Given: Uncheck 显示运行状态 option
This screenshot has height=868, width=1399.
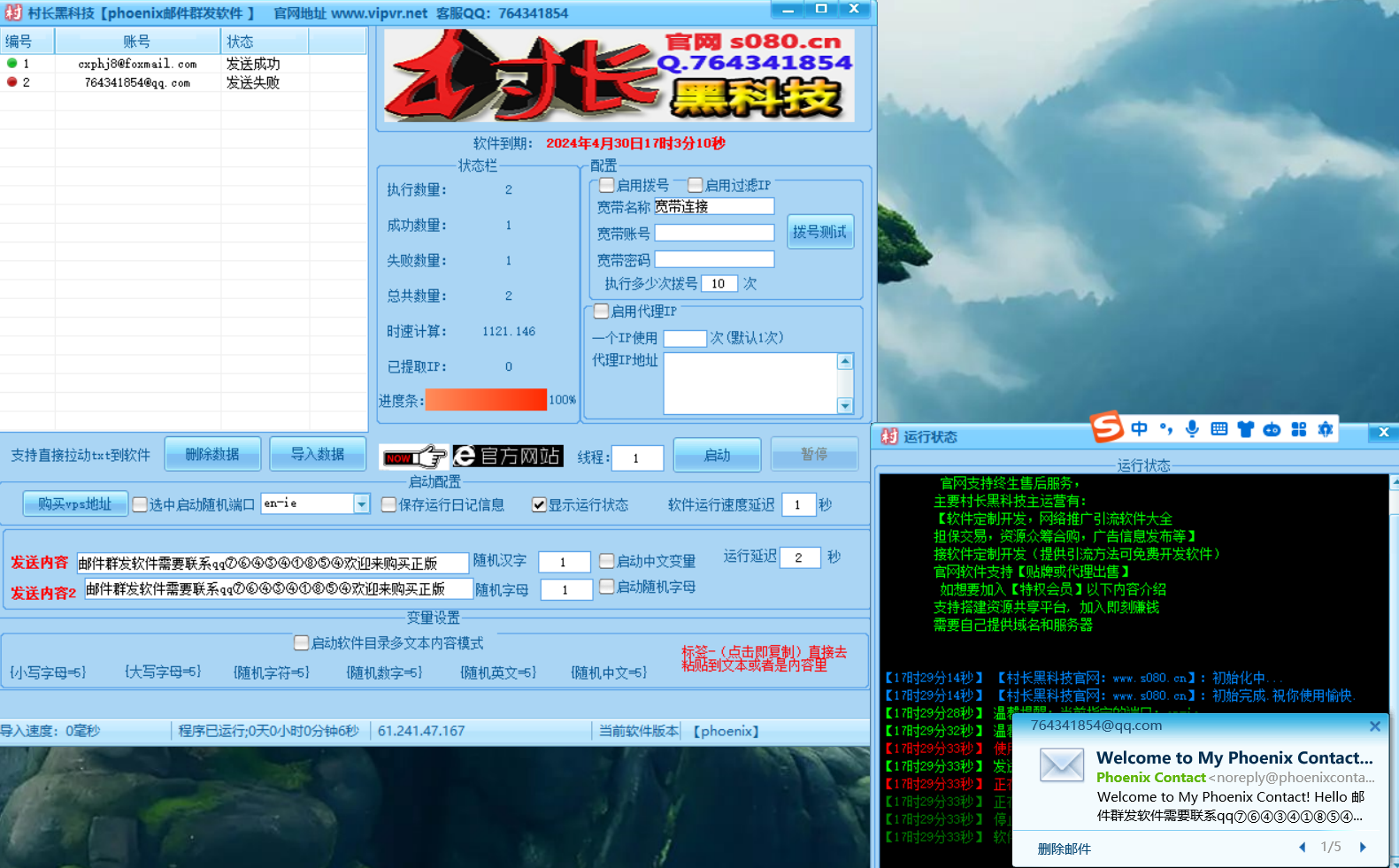Looking at the screenshot, I should [539, 504].
